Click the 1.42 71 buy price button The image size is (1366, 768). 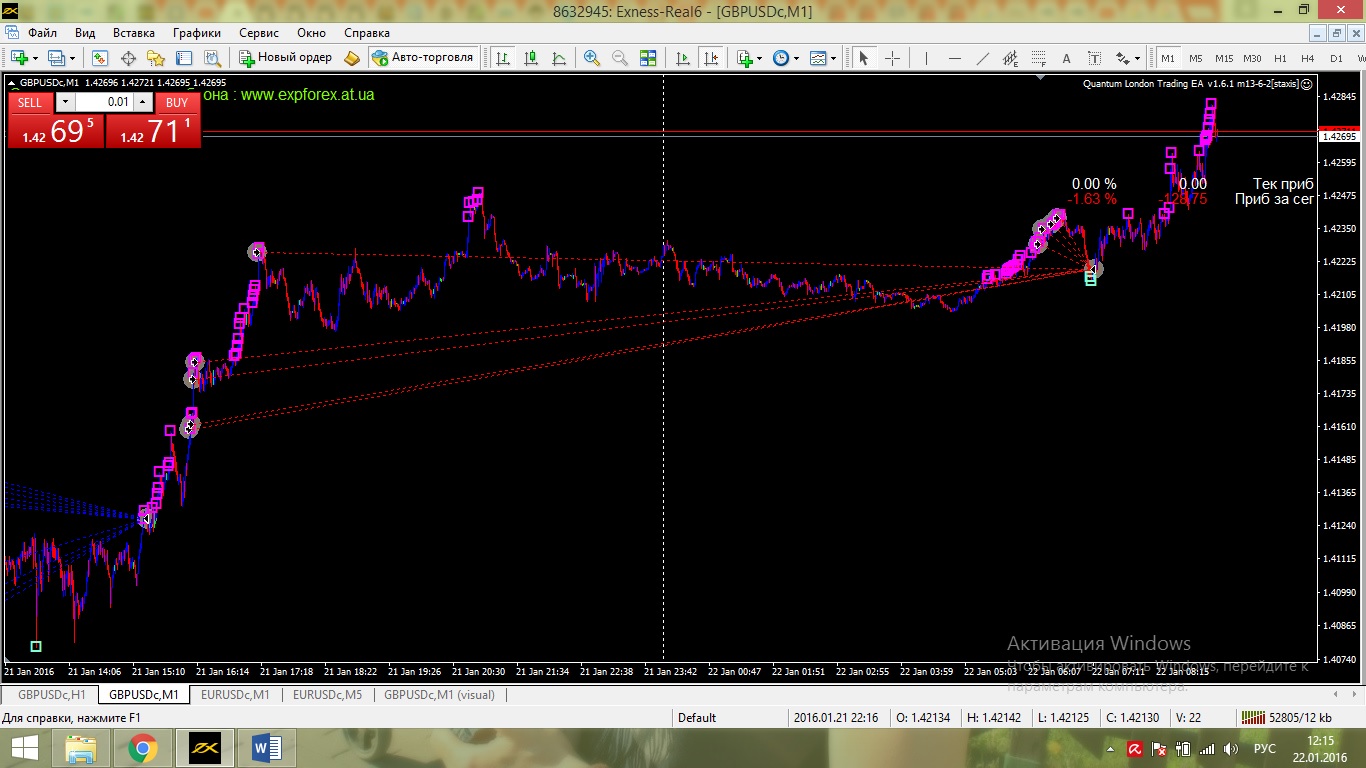pos(153,130)
